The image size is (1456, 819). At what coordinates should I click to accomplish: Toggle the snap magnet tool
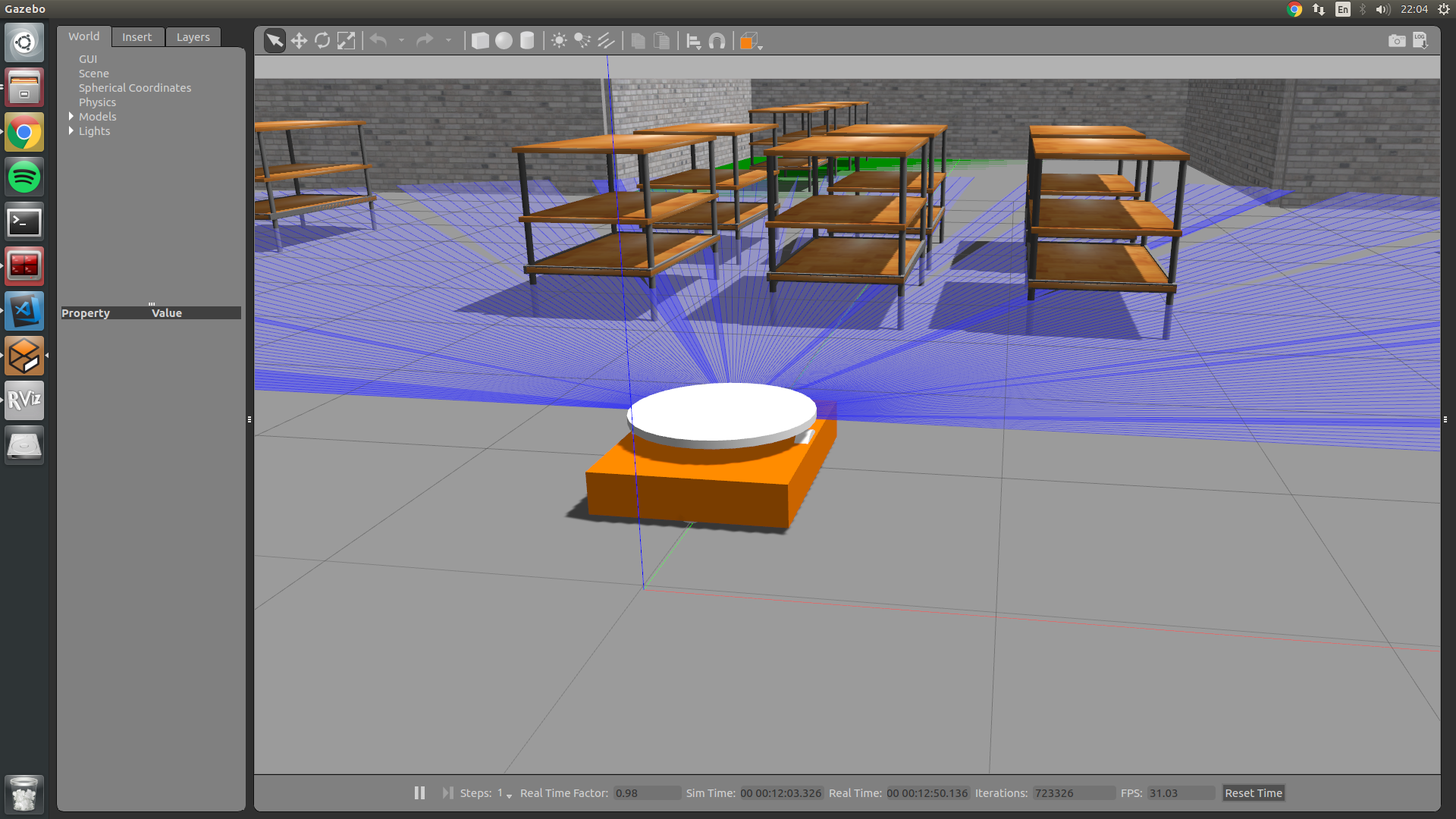pos(717,41)
